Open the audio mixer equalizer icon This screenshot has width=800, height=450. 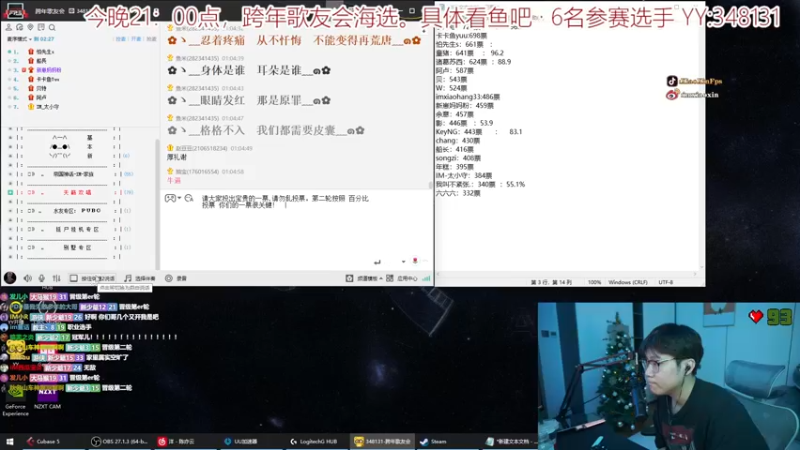56,278
